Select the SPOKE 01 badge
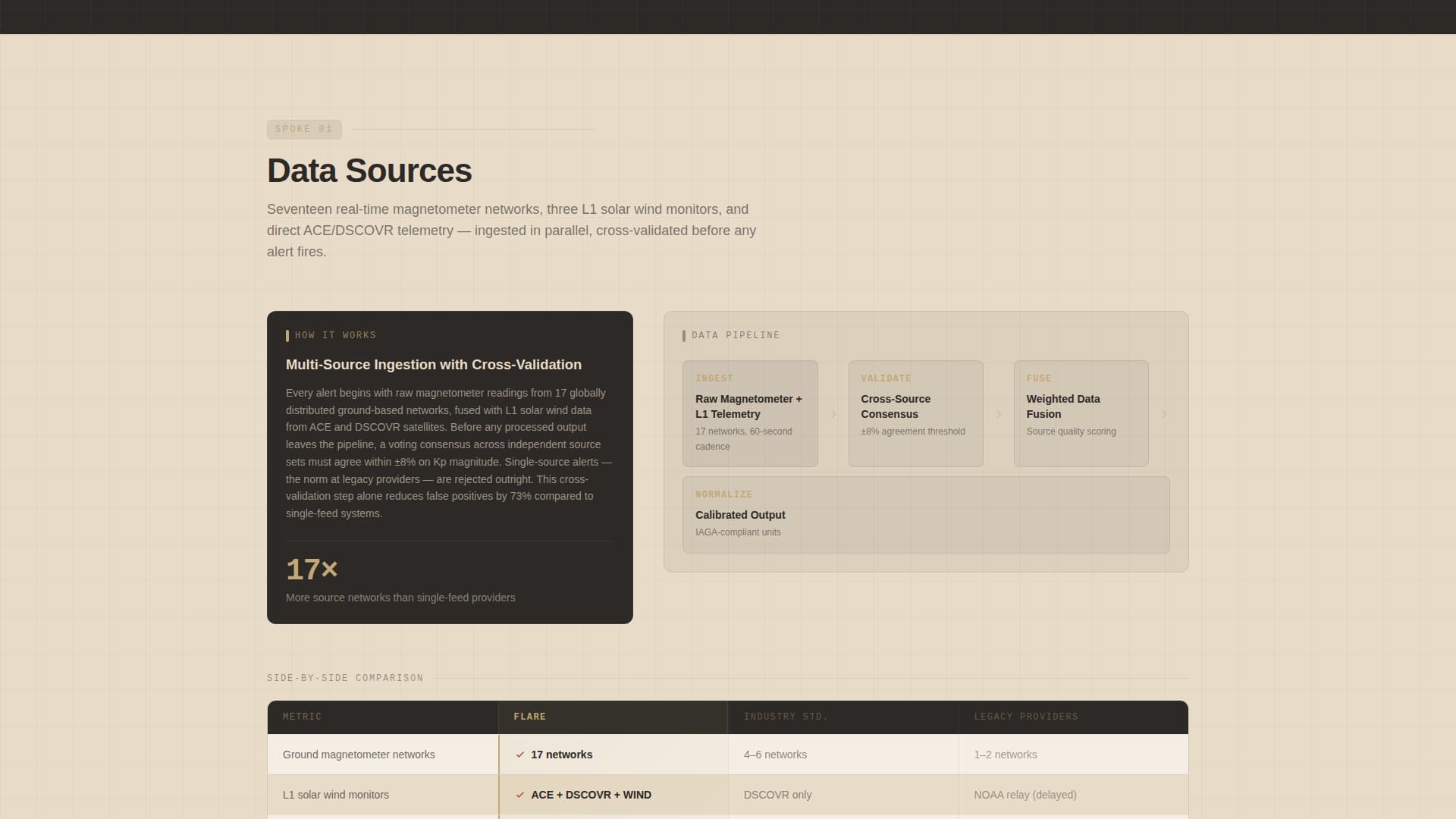This screenshot has width=1456, height=819. [x=304, y=129]
